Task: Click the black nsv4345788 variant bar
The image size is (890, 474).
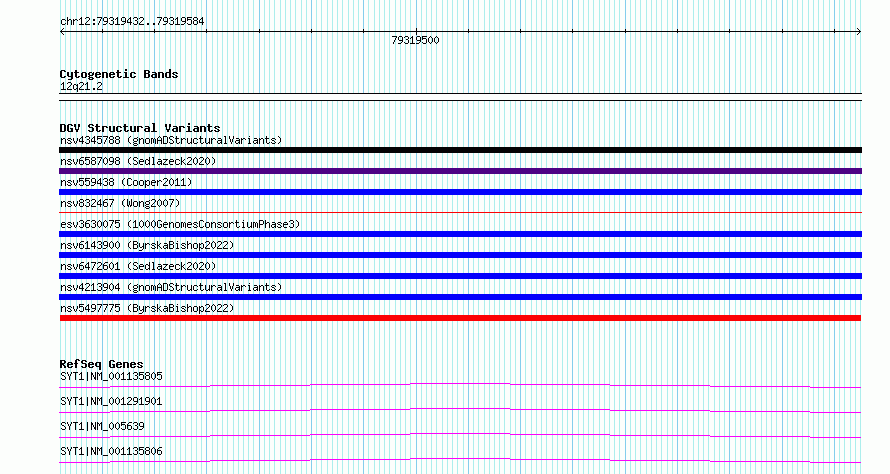Action: tap(460, 150)
